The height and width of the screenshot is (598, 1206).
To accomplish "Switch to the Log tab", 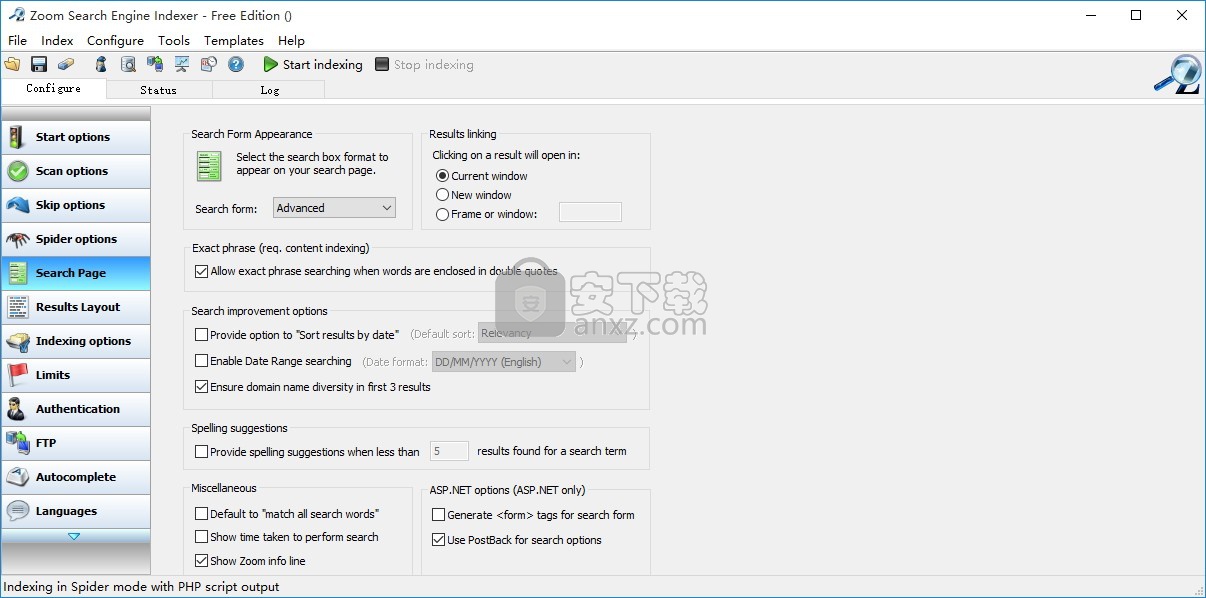I will [x=269, y=90].
